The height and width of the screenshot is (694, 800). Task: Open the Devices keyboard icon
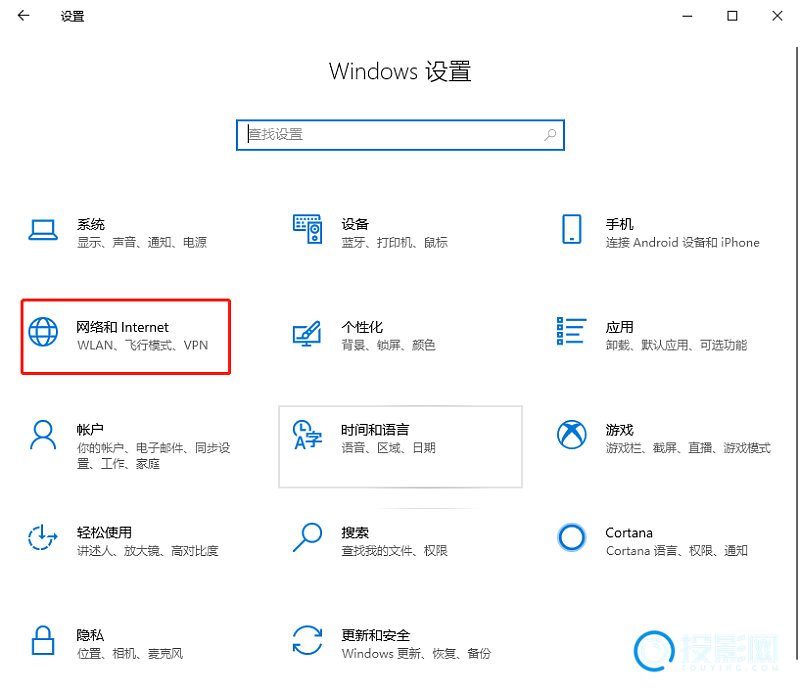[307, 230]
